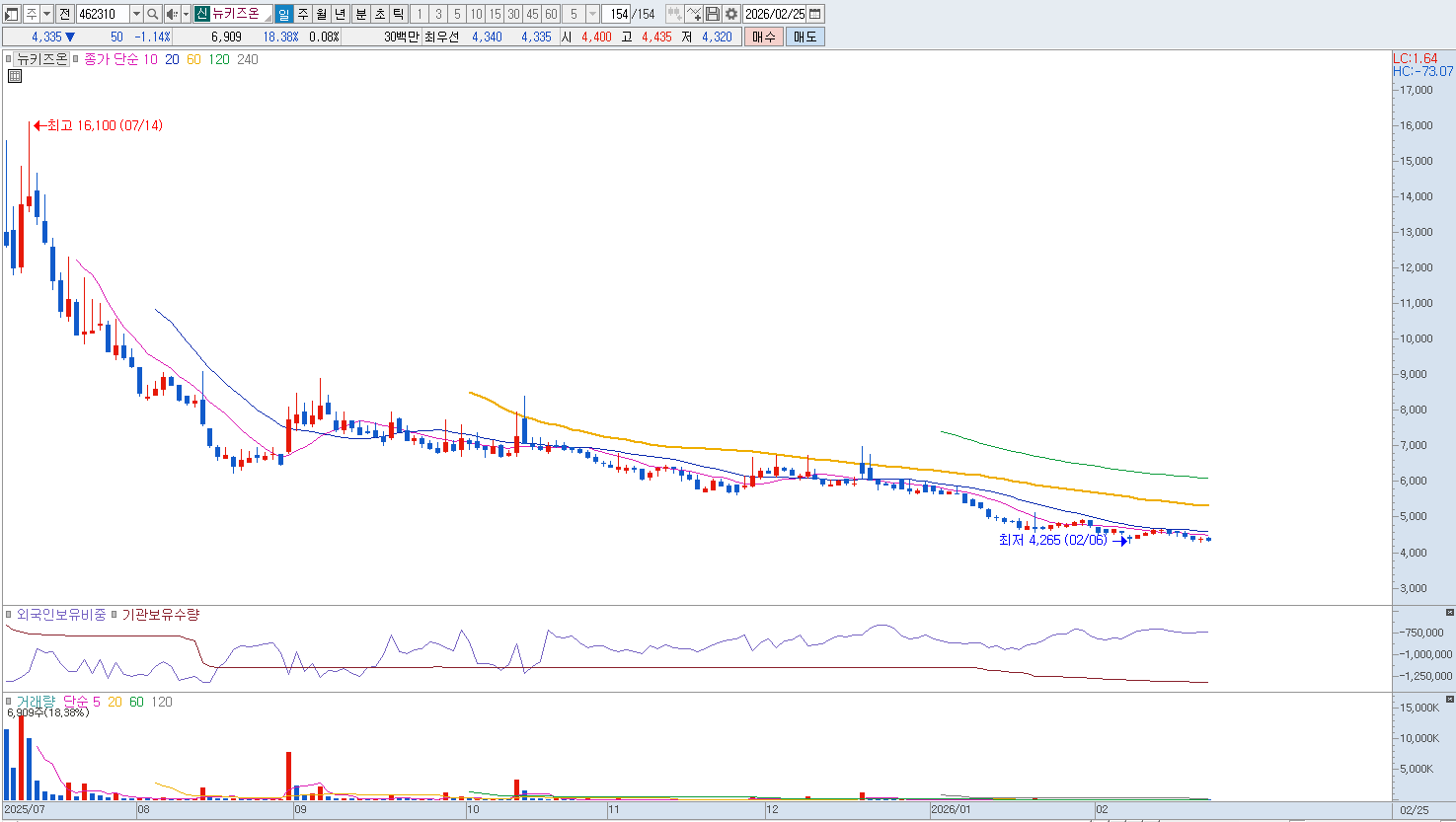This screenshot has width=1456, height=822.
Task: Click the line drawing tool icon
Action: coord(694,14)
